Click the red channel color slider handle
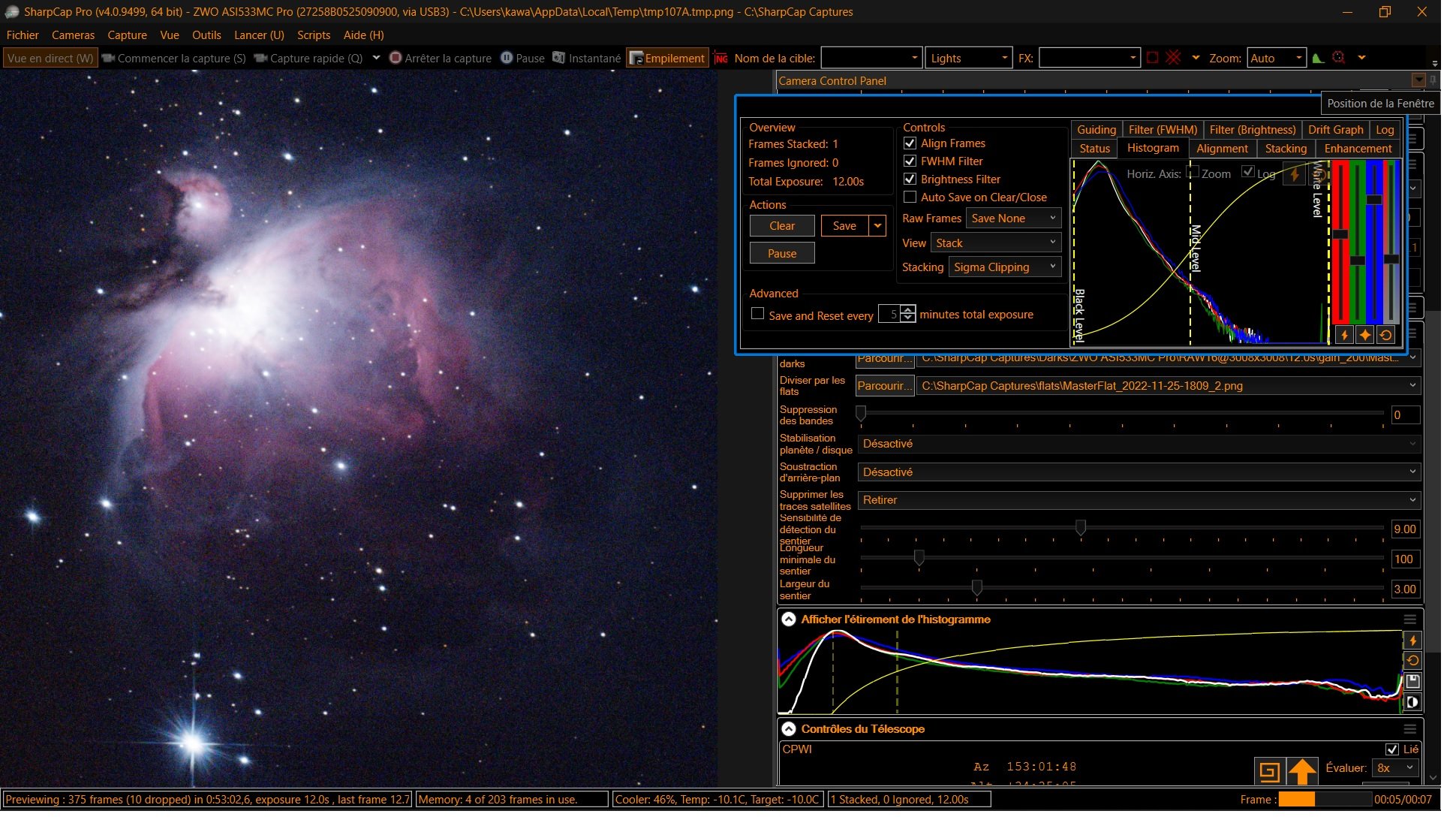The image size is (1456, 832). [x=1340, y=234]
